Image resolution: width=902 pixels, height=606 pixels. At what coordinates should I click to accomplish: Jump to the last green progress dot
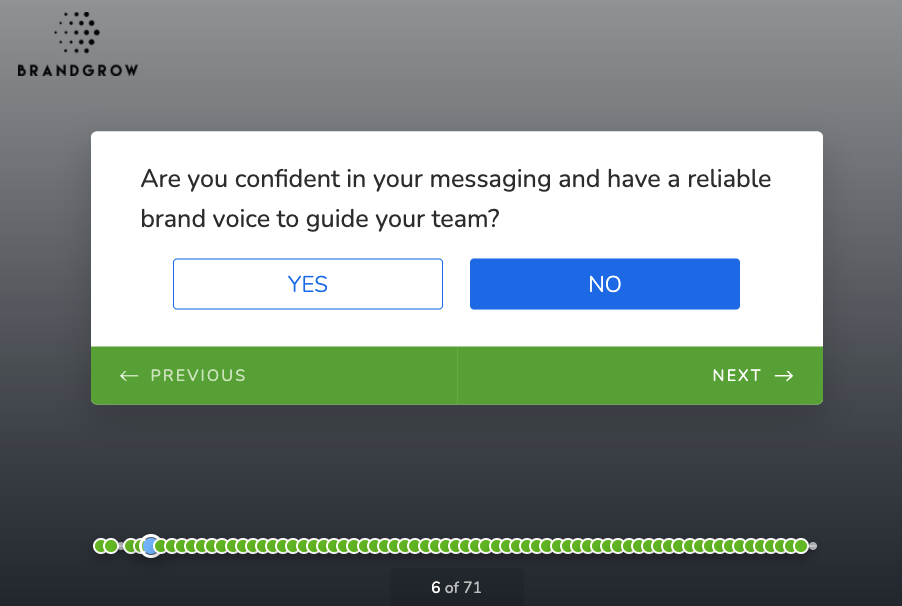tap(800, 545)
